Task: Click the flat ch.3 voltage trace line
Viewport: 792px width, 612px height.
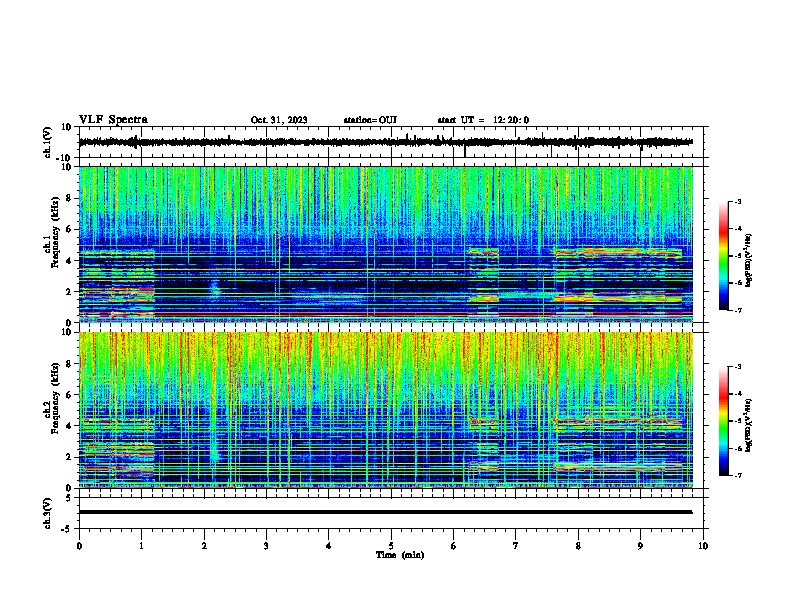Action: [x=385, y=512]
